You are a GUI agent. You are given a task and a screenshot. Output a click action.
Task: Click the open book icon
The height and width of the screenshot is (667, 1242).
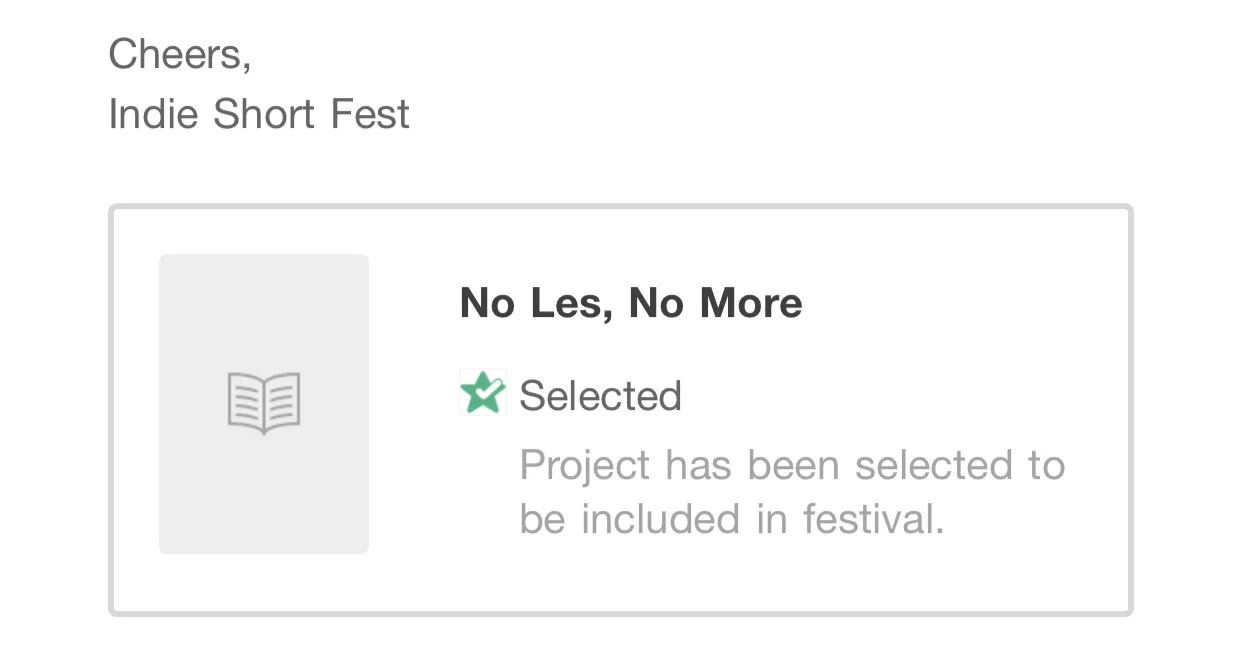[x=264, y=403]
